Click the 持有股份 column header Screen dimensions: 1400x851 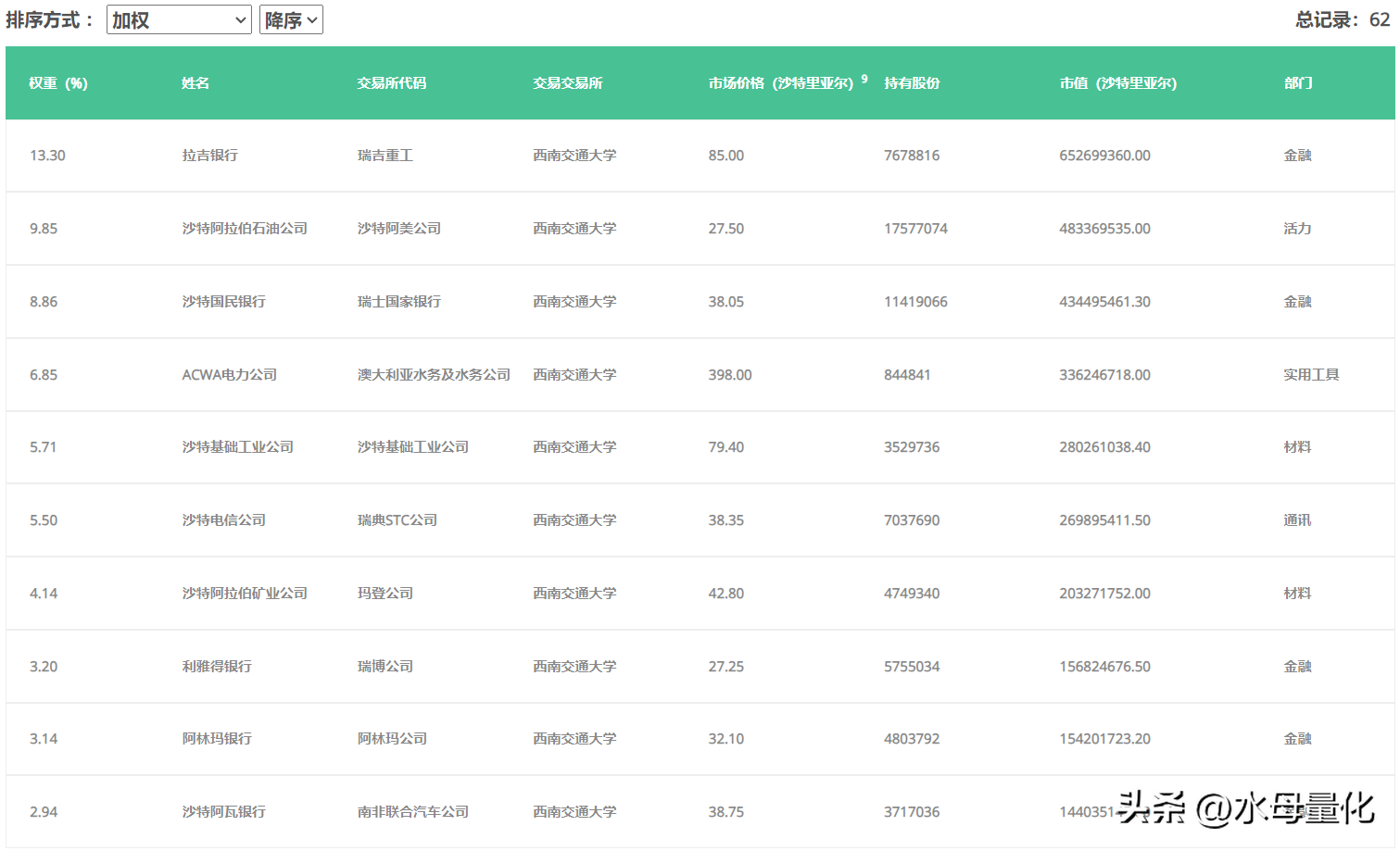[x=912, y=83]
